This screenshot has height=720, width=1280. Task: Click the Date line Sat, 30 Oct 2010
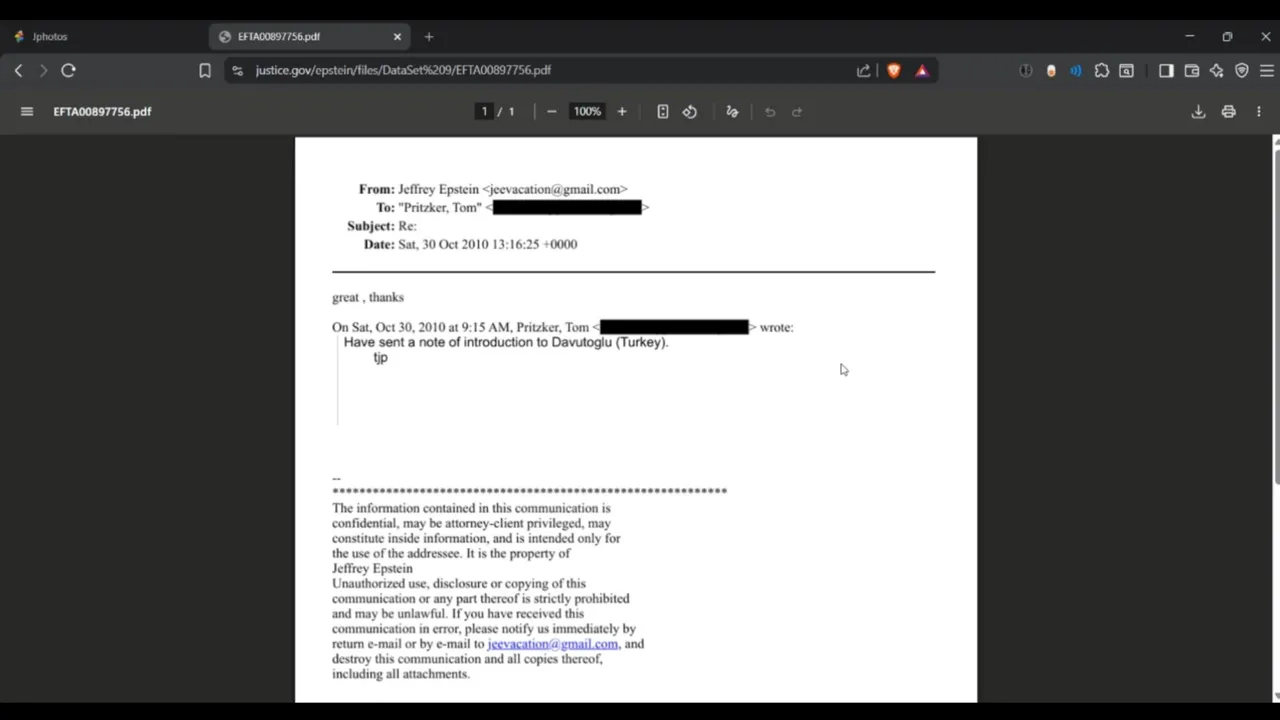[470, 244]
